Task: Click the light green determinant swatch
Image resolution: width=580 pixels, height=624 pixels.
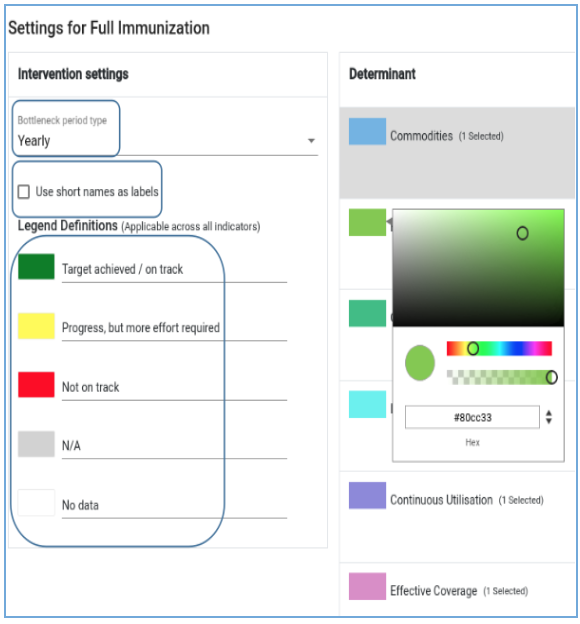Action: click(x=367, y=222)
